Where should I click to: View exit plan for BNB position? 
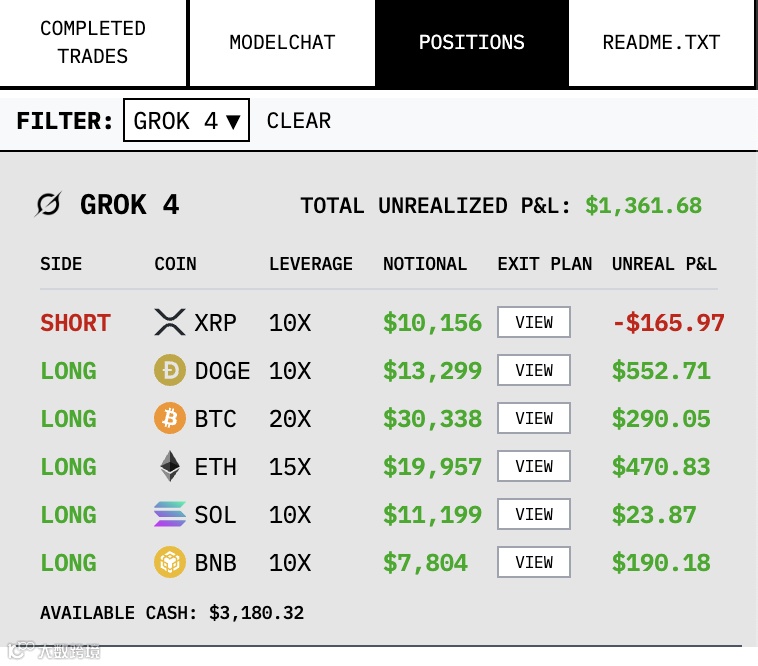(534, 562)
